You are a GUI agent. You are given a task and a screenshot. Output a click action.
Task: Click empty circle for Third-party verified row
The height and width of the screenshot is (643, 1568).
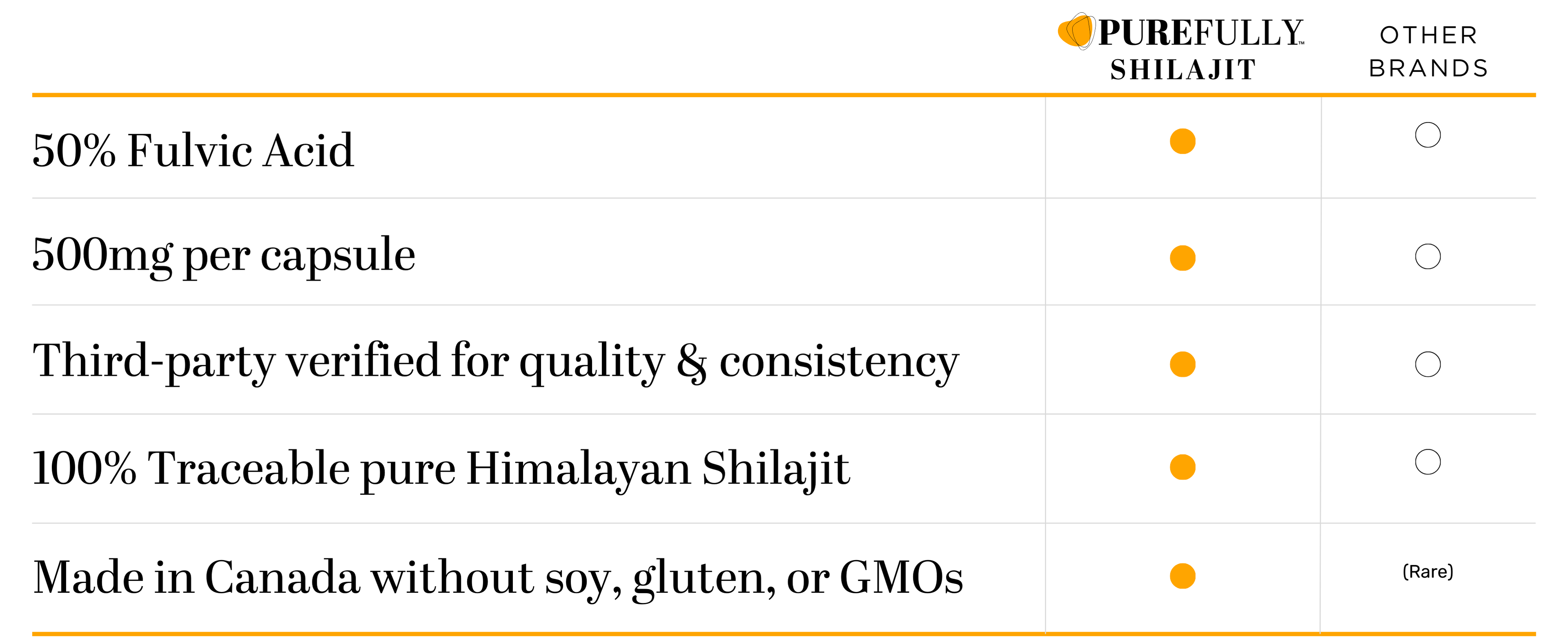(1428, 364)
